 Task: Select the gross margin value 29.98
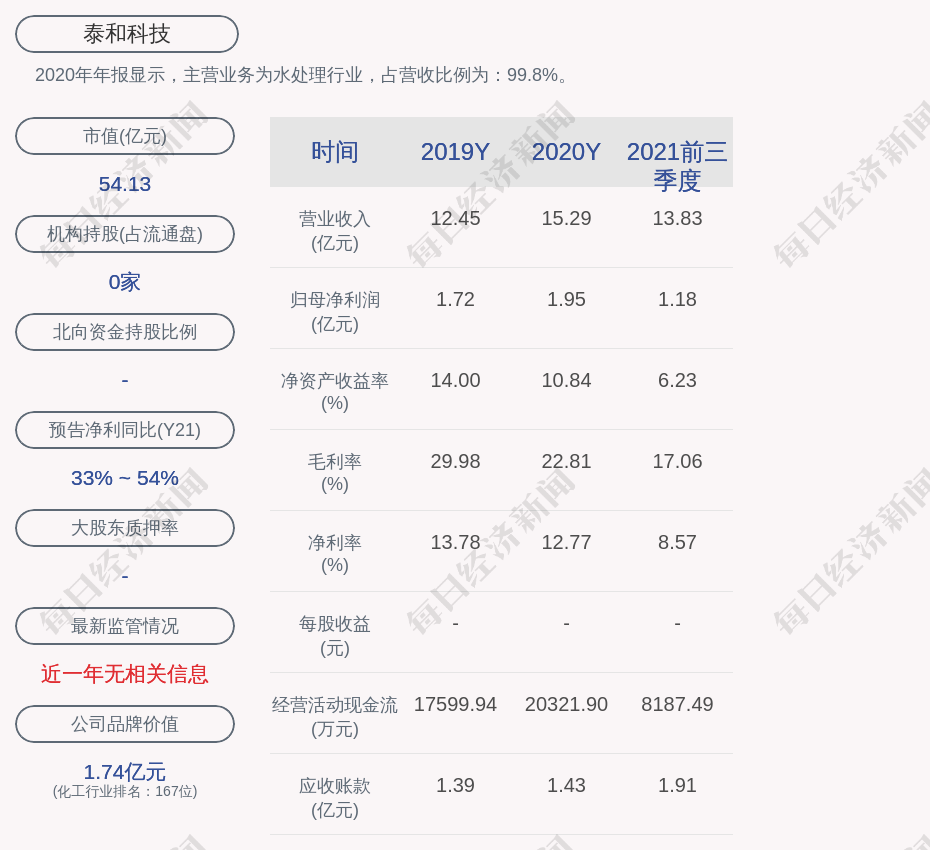[455, 461]
